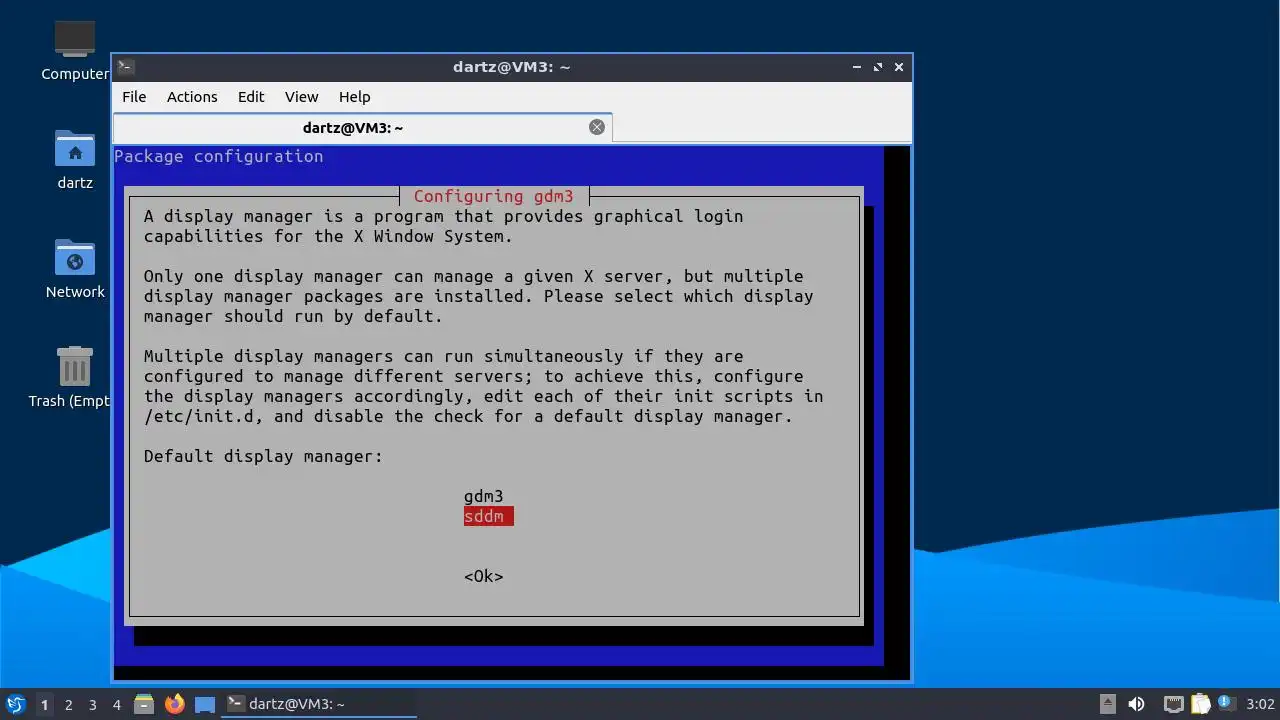Open the Computer desktop icon
Image resolution: width=1280 pixels, height=720 pixels.
[75, 51]
